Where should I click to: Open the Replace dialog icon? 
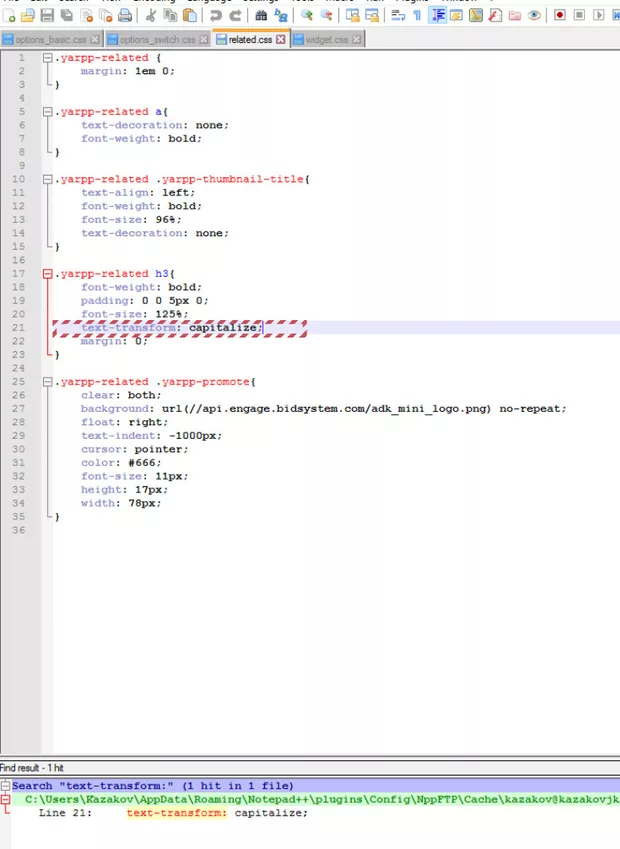coord(280,15)
